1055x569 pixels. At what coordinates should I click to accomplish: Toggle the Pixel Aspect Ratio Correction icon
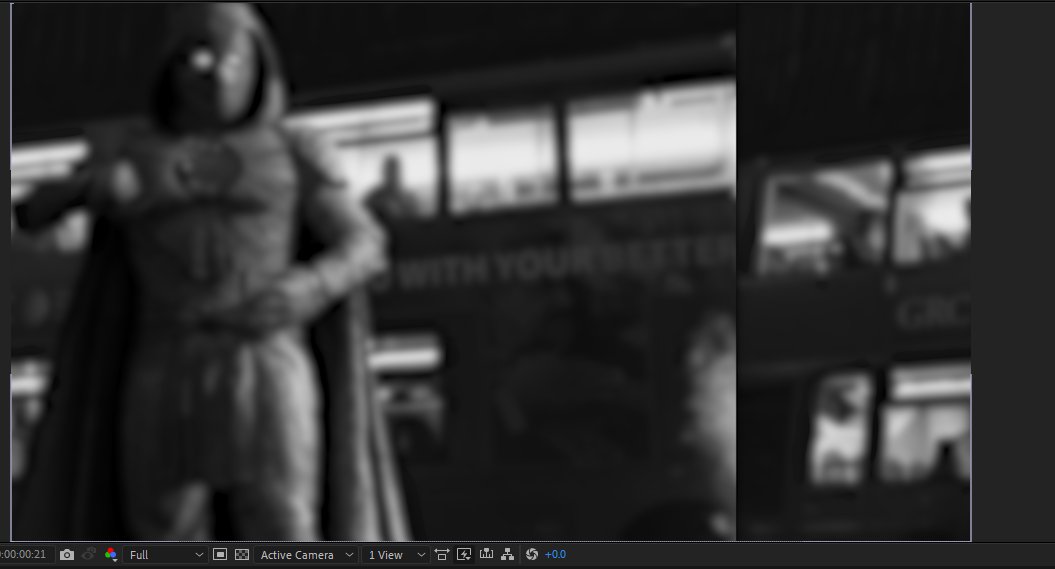(441, 554)
